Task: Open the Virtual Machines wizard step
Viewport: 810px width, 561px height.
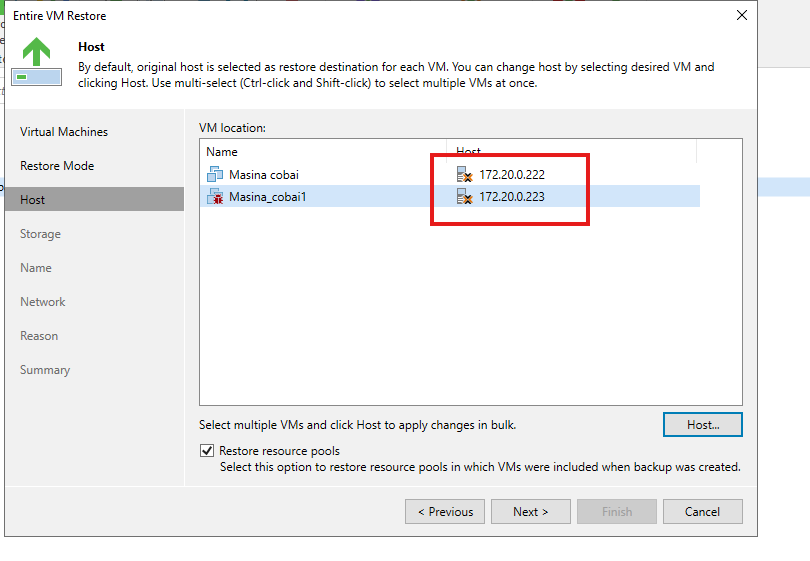Action: pyautogui.click(x=64, y=132)
